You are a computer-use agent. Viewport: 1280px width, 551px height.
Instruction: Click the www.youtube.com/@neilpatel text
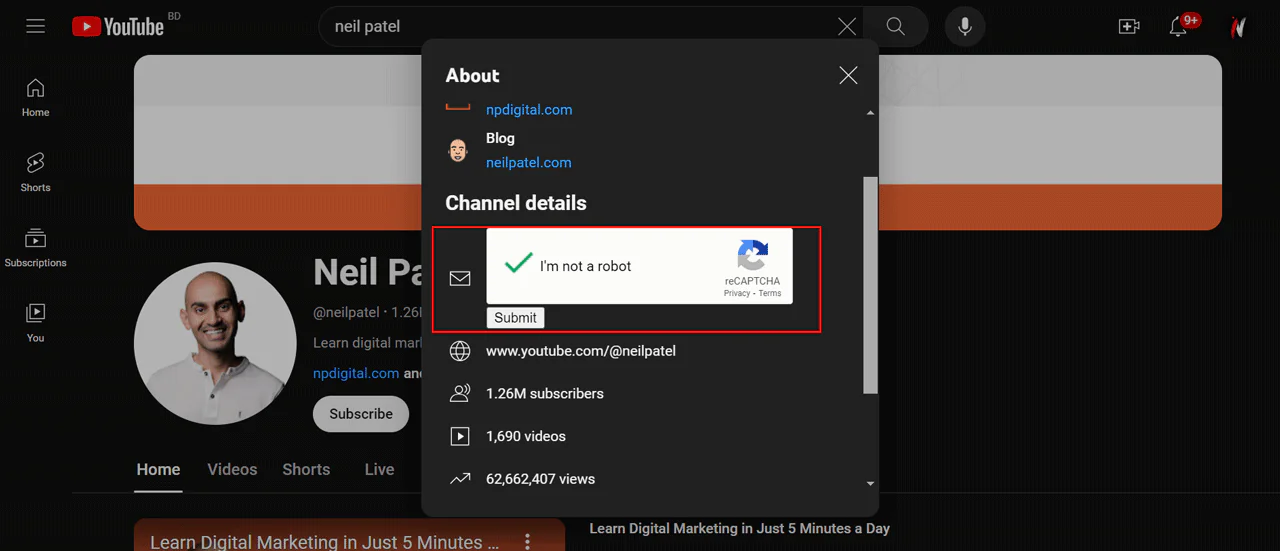coord(581,351)
